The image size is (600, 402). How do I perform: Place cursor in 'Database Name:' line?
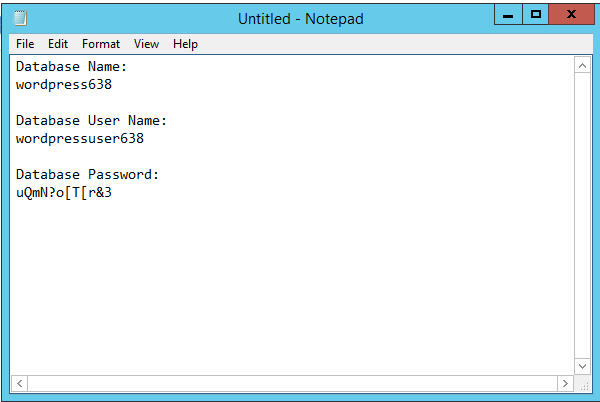[71, 67]
